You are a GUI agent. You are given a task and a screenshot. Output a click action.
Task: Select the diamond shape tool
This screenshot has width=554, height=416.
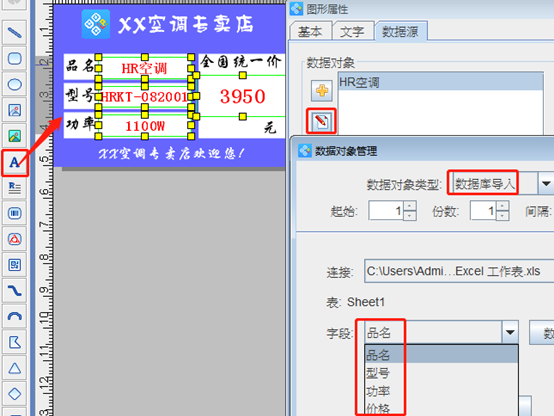pos(14,393)
